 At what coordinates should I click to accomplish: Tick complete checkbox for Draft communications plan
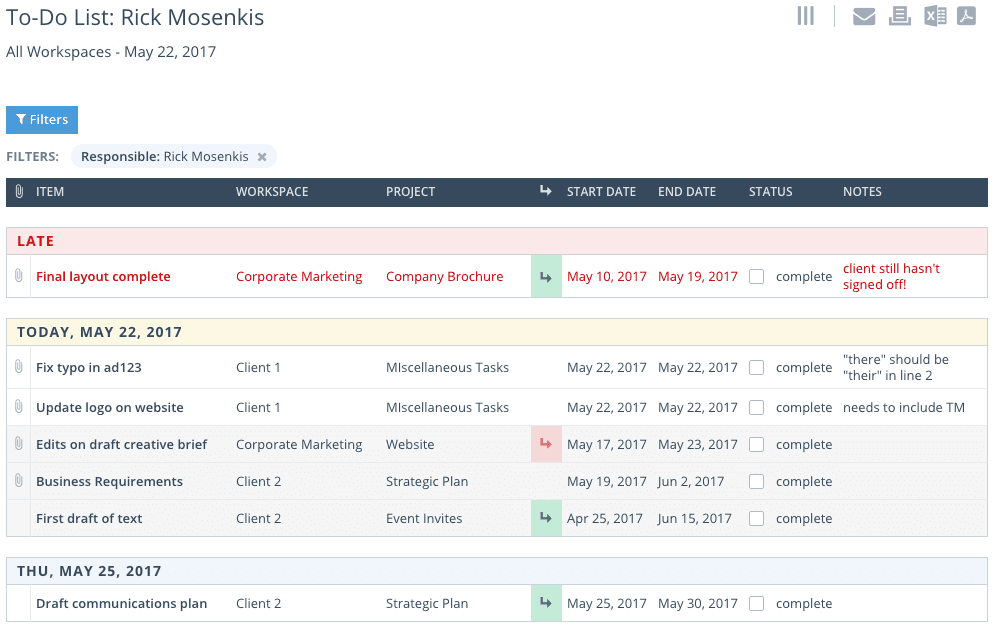tap(757, 604)
